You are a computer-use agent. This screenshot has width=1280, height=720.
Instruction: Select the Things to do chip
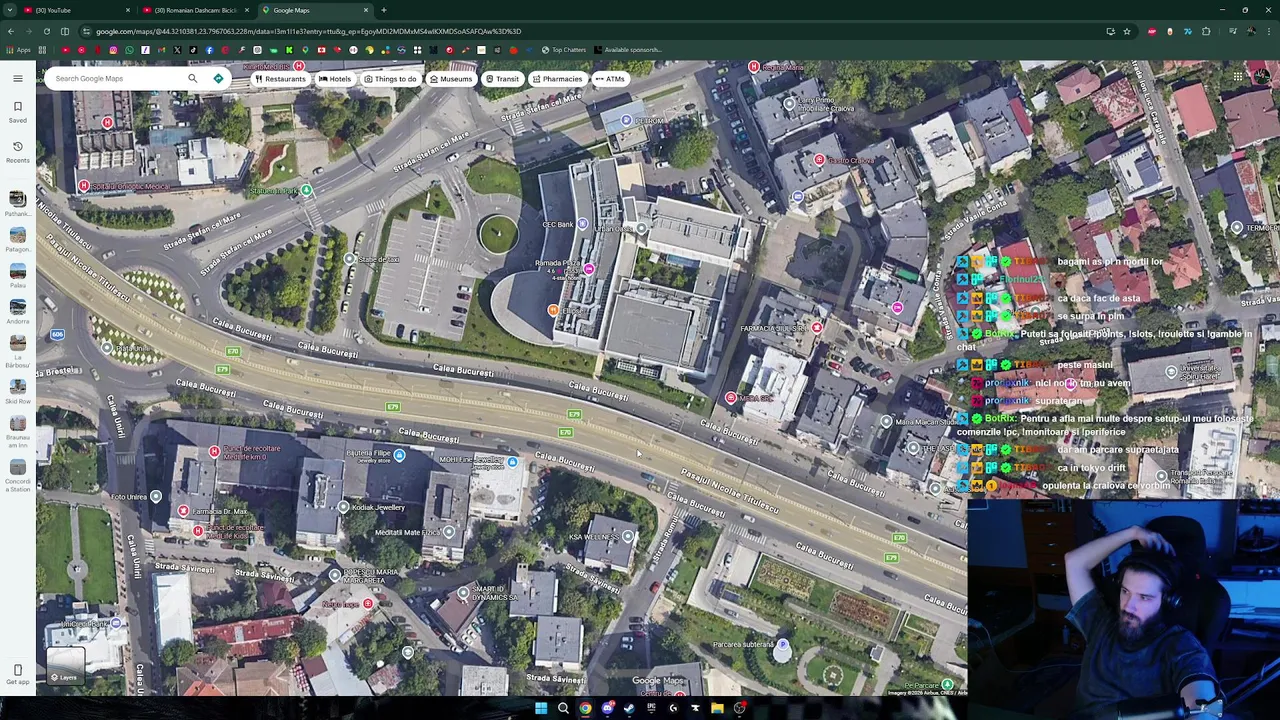click(390, 79)
